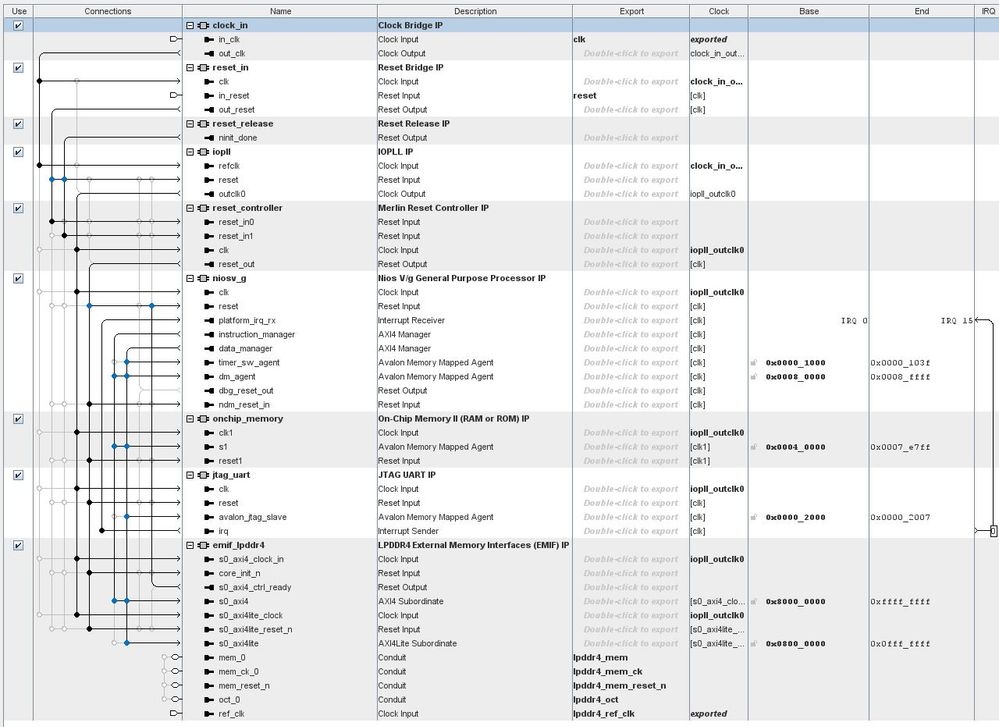This screenshot has height=727, width=999.
Task: Click the iopll component chip icon
Action: click(203, 152)
